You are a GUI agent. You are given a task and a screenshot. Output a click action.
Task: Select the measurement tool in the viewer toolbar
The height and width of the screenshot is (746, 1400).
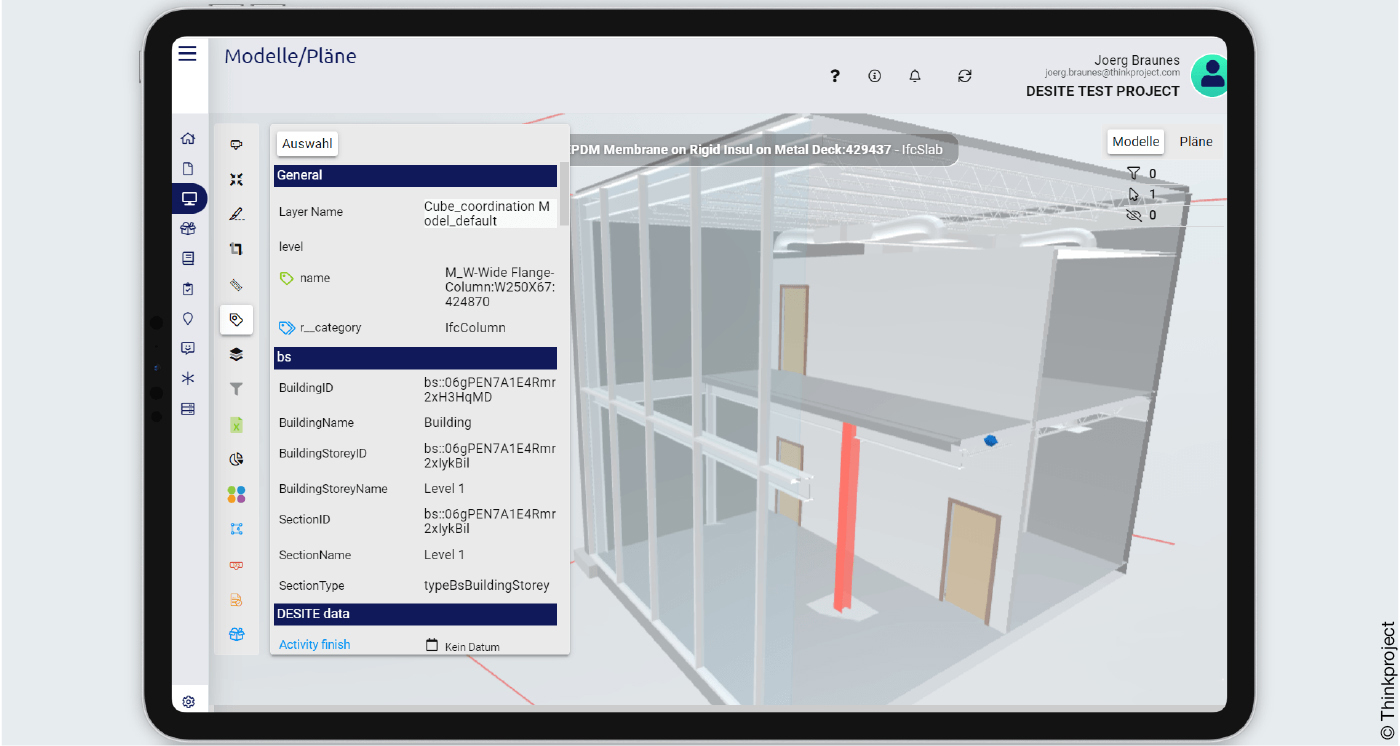[237, 284]
